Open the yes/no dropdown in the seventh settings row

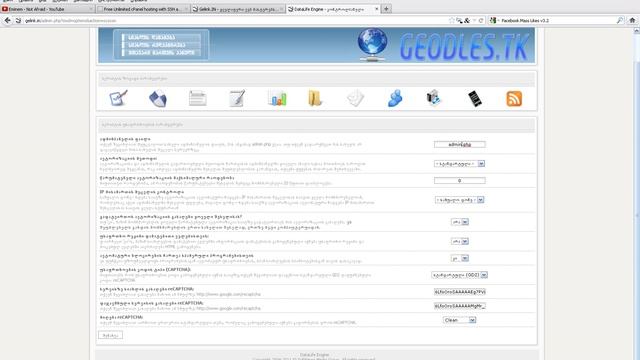pos(460,258)
